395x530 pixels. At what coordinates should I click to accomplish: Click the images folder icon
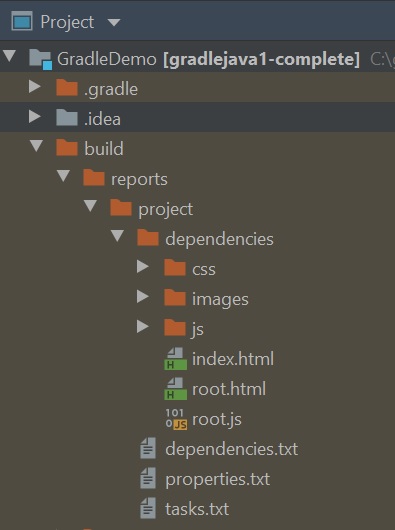[x=175, y=297]
